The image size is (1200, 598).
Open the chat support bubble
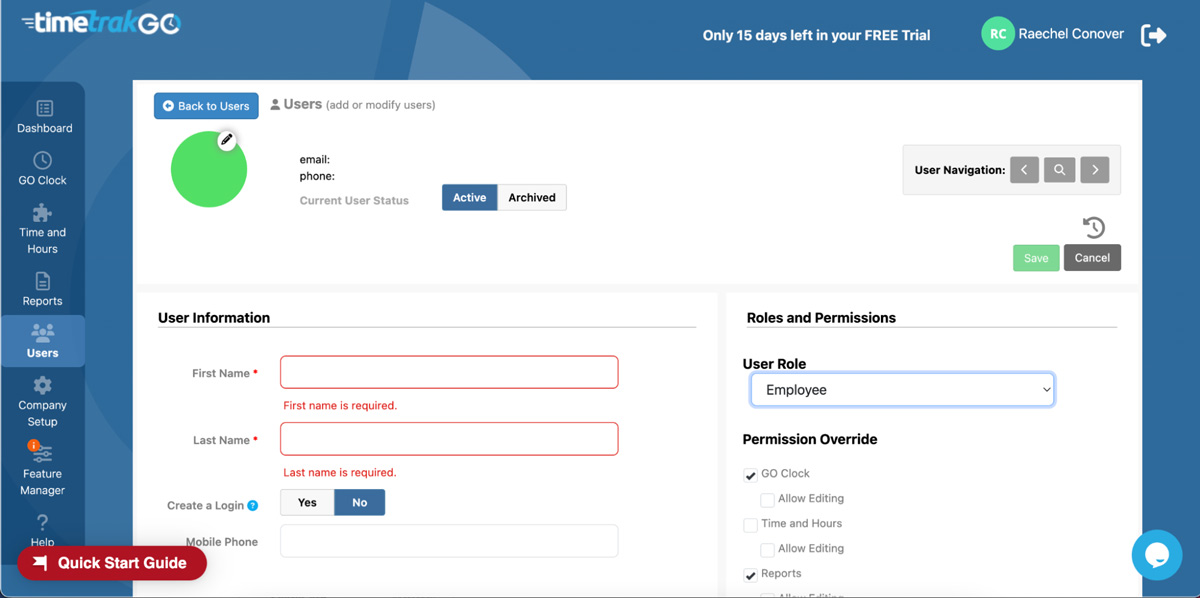click(1157, 555)
